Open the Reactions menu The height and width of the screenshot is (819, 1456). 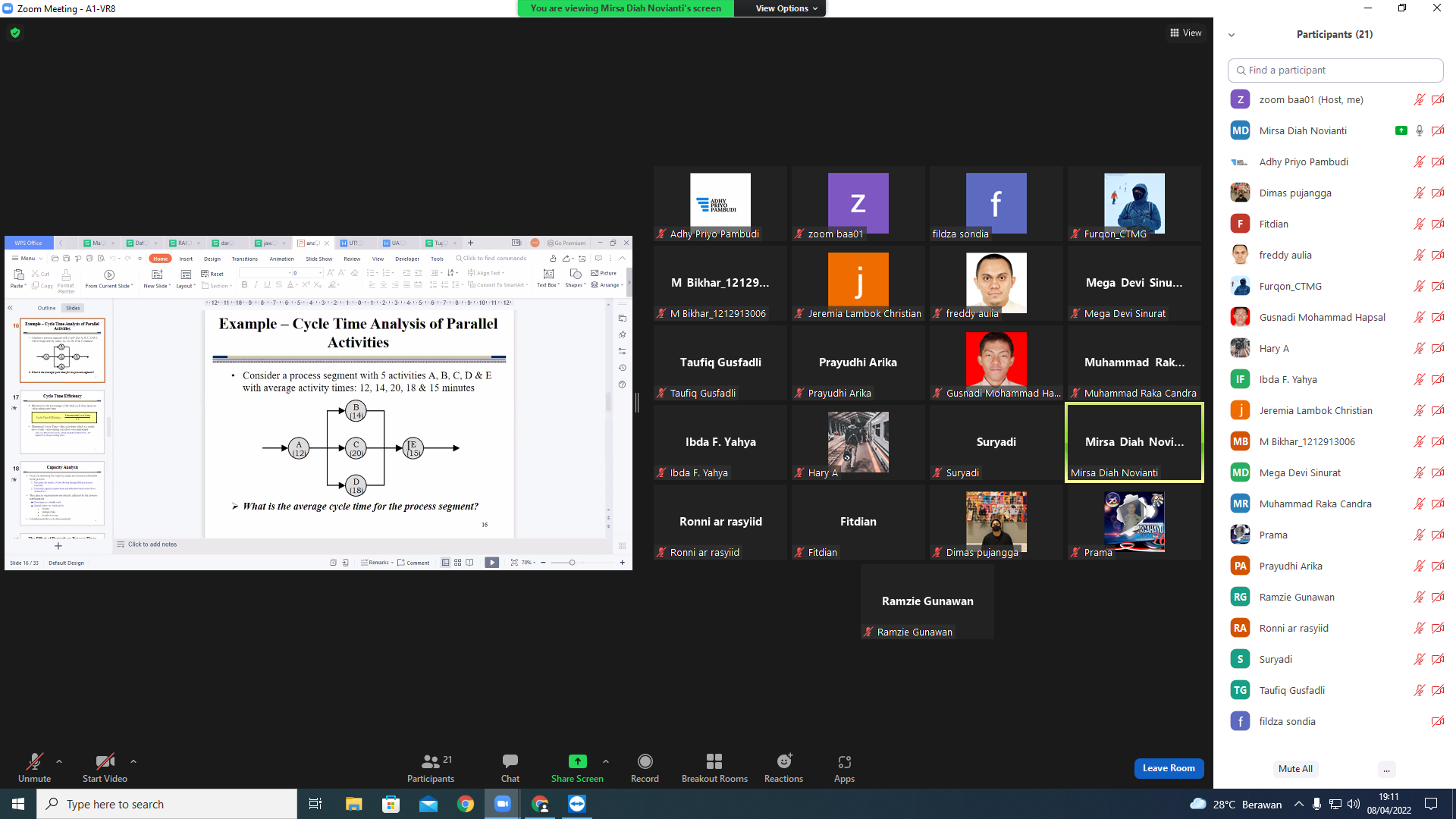(x=783, y=767)
